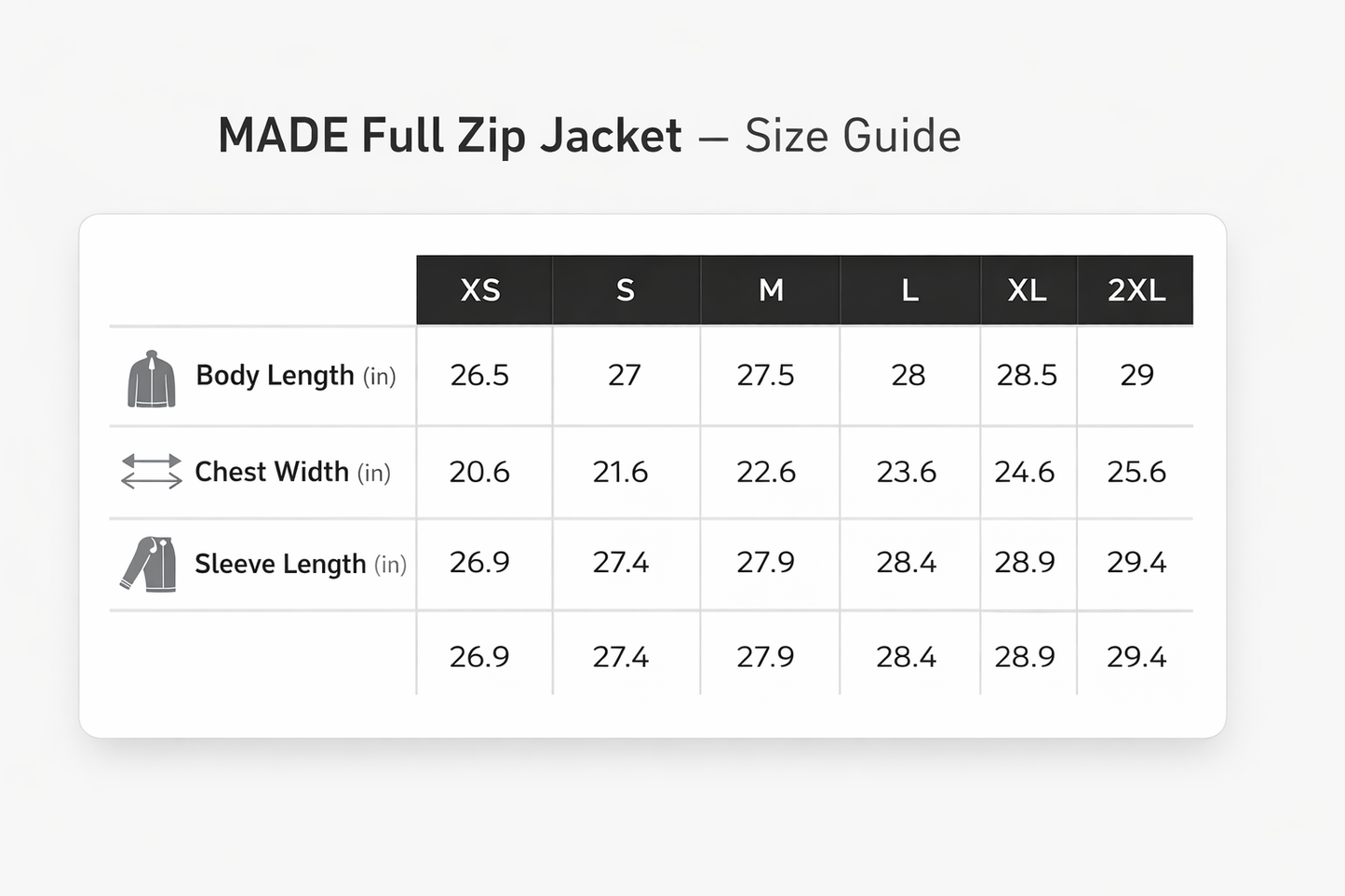
Task: Choose the 2XL size header cell
Action: pyautogui.click(x=1136, y=290)
